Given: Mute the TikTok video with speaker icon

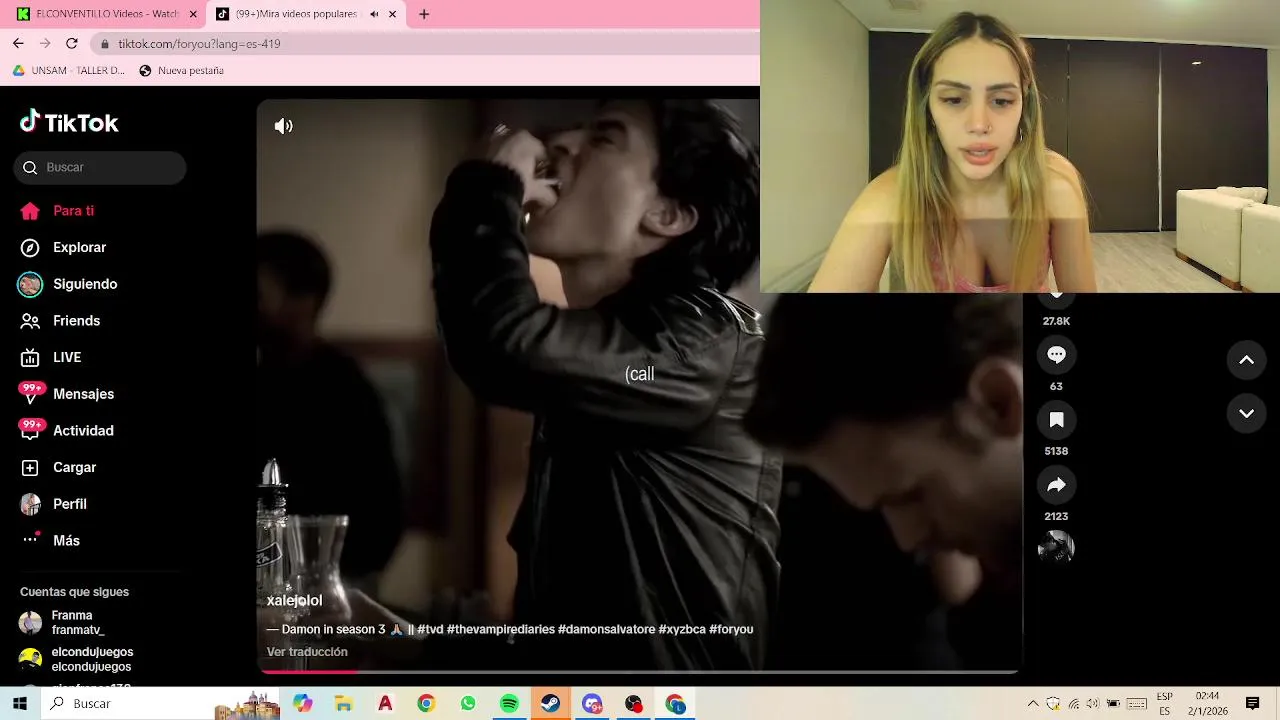Looking at the screenshot, I should pos(284,126).
